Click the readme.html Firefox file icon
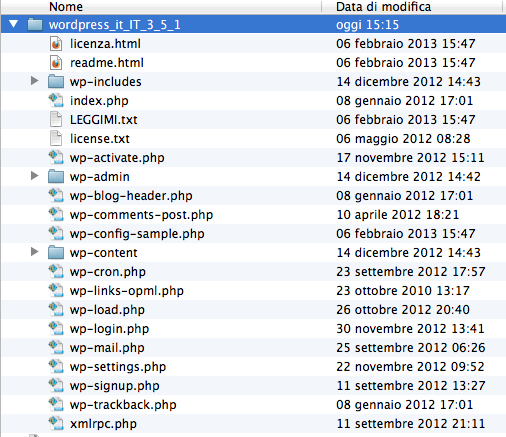506x437 pixels. click(56, 63)
